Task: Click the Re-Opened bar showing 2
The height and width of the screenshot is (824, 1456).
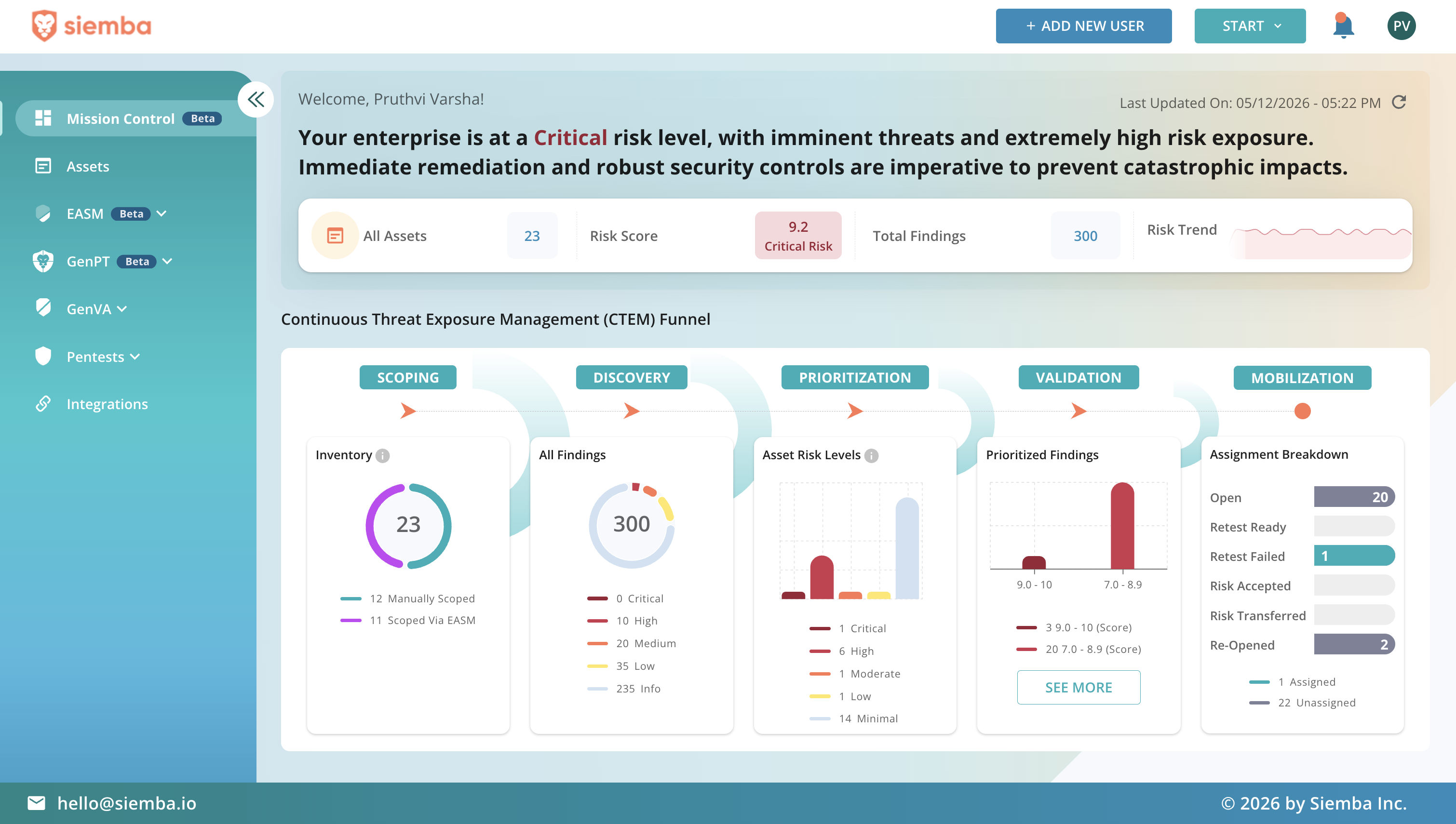Action: tap(1354, 644)
